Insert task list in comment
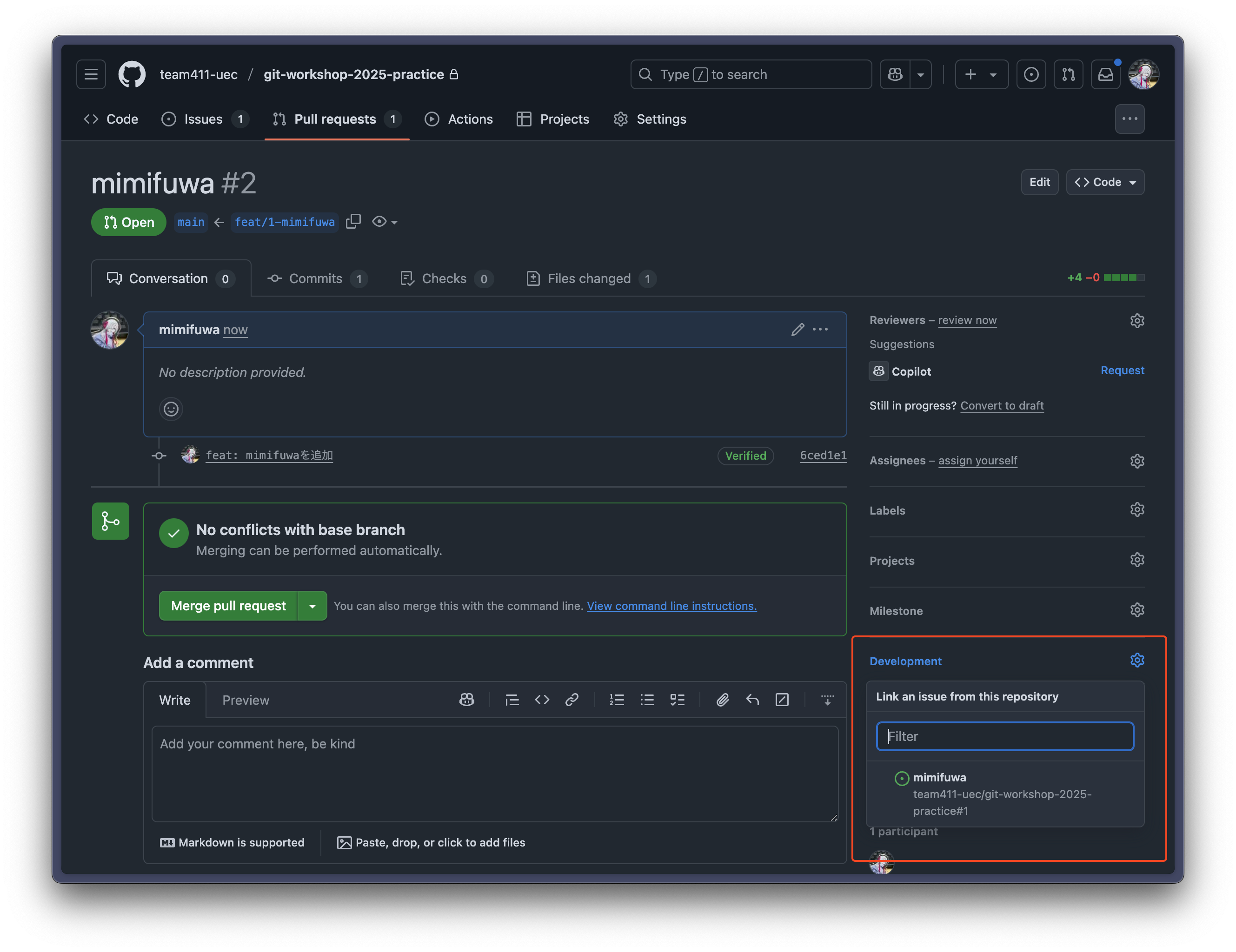 click(677, 700)
